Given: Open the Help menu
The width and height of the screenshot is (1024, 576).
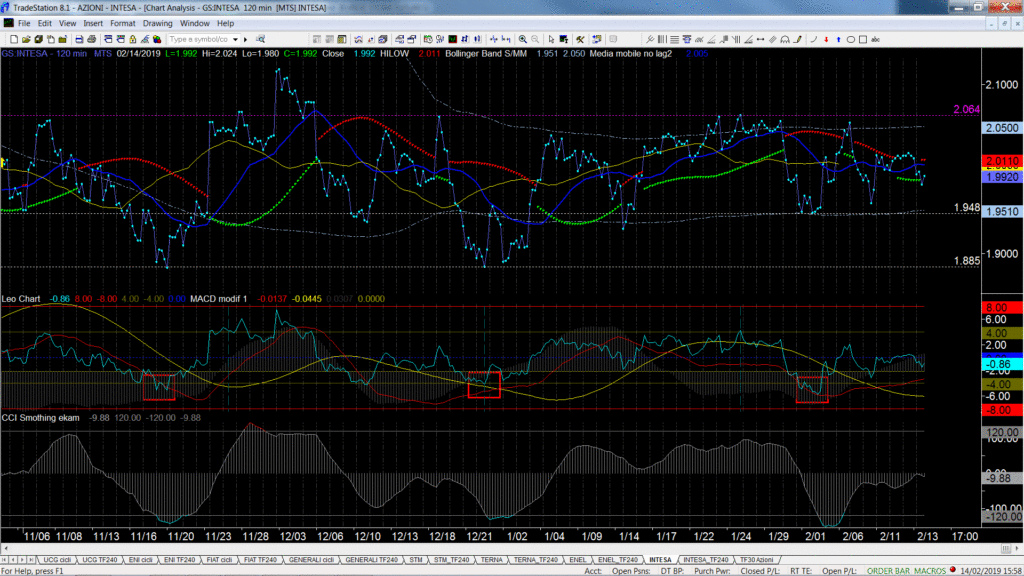Looking at the screenshot, I should click(x=225, y=24).
